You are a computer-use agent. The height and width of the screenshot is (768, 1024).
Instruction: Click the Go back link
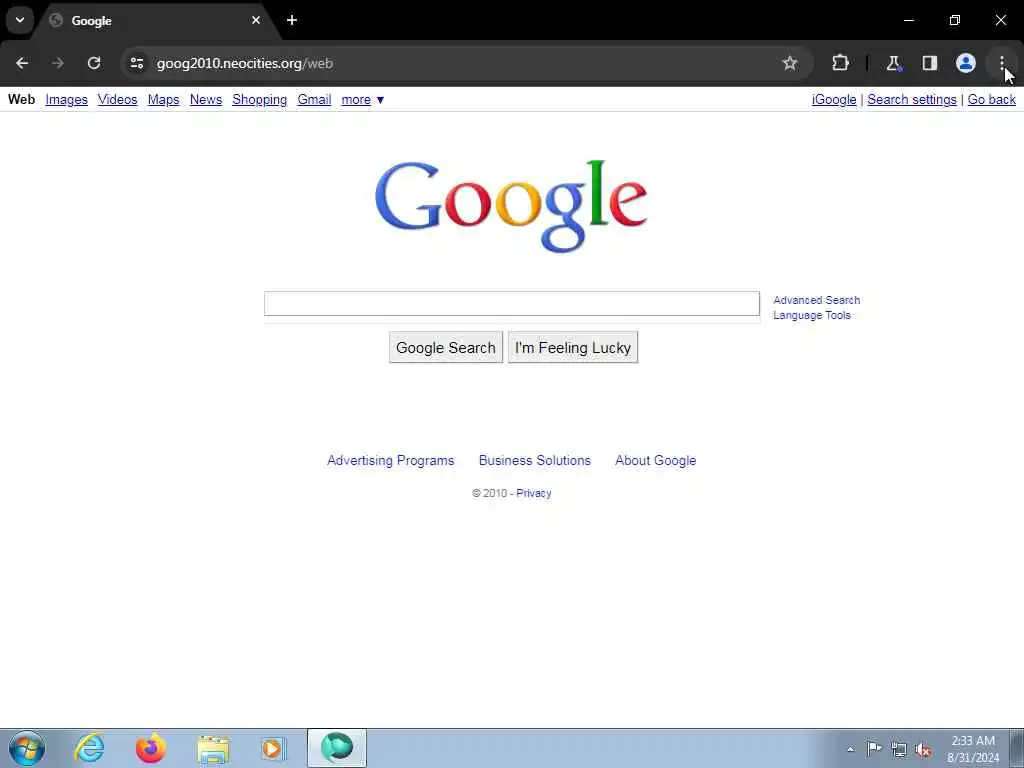coord(991,99)
